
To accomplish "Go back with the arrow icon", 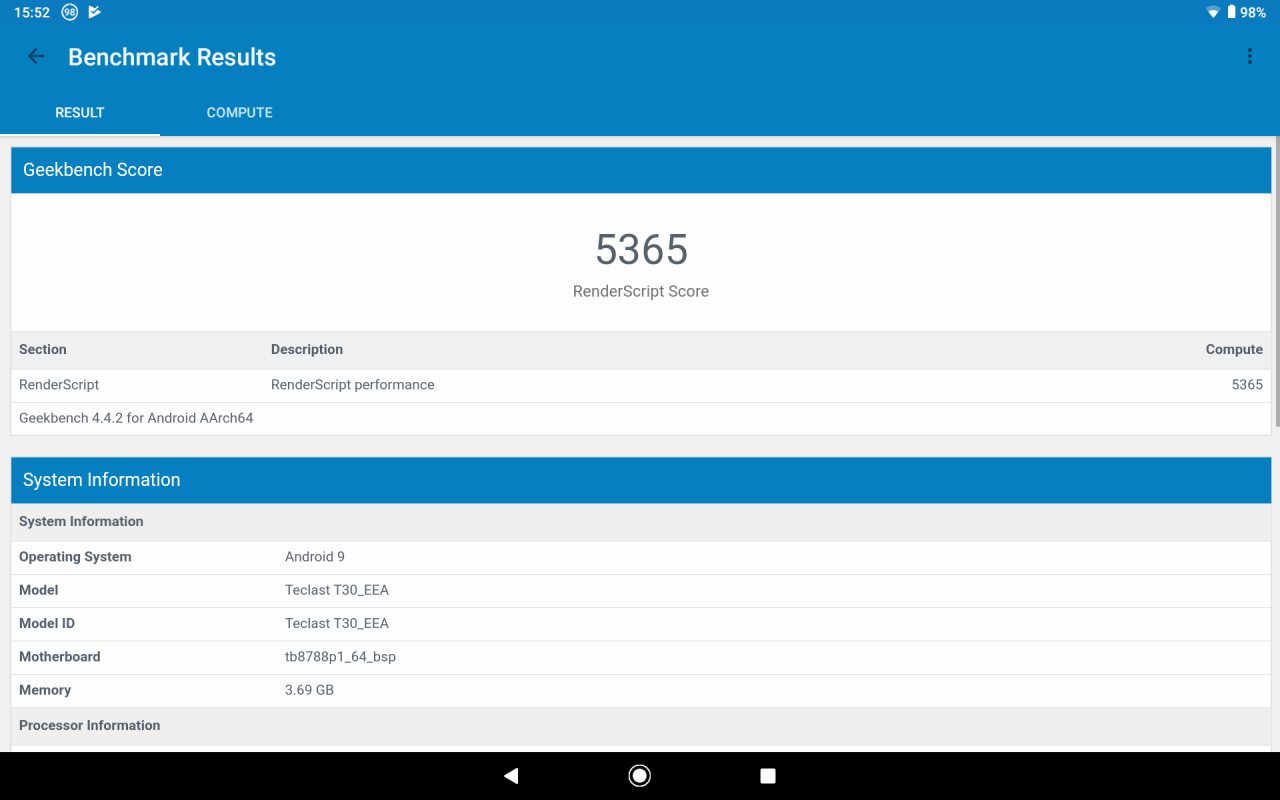I will tap(36, 57).
